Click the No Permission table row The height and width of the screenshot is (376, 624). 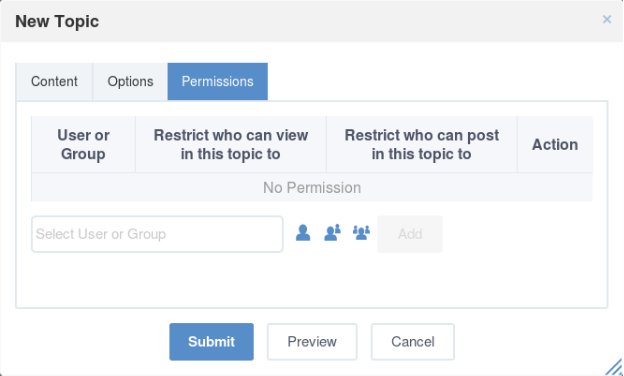coord(312,187)
